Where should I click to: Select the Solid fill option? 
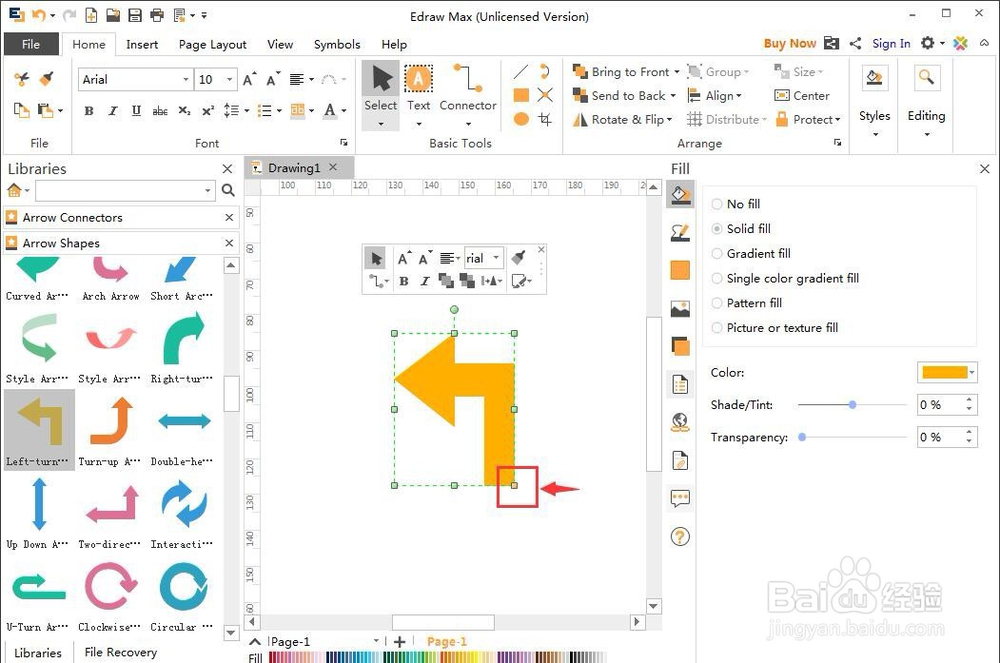click(741, 229)
